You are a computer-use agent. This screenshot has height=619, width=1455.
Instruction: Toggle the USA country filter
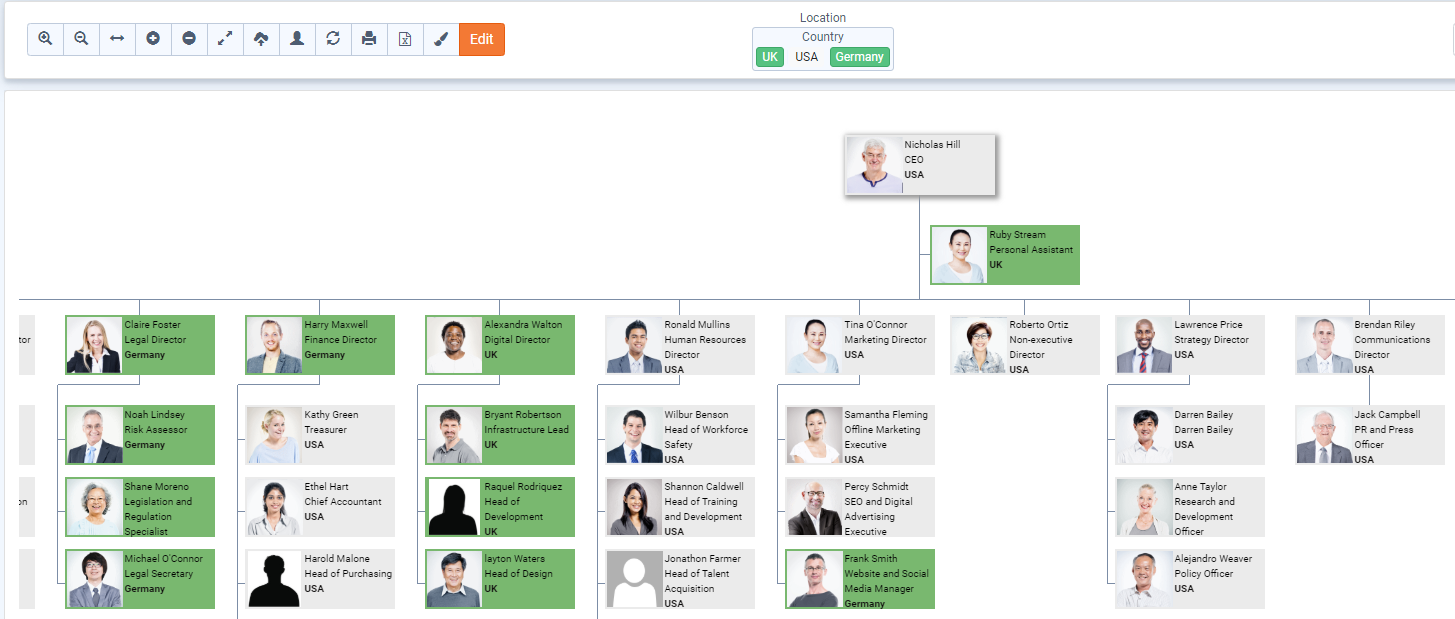(806, 57)
